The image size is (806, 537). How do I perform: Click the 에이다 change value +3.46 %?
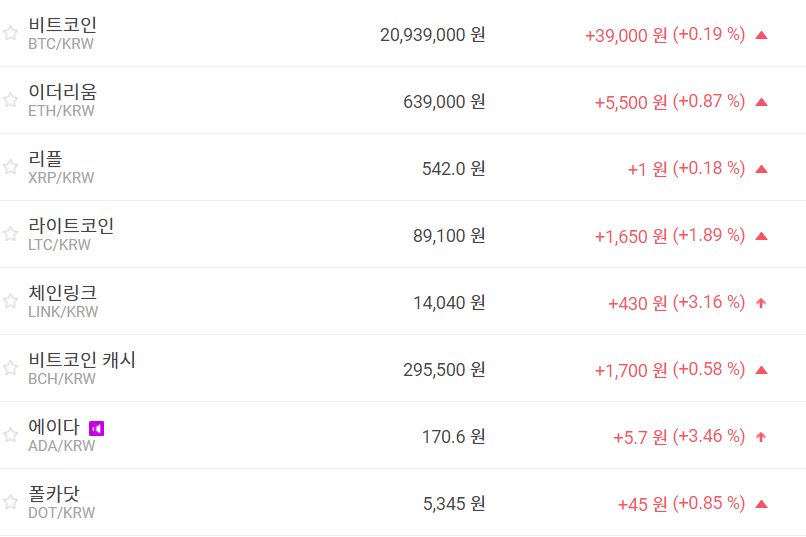pyautogui.click(x=709, y=436)
